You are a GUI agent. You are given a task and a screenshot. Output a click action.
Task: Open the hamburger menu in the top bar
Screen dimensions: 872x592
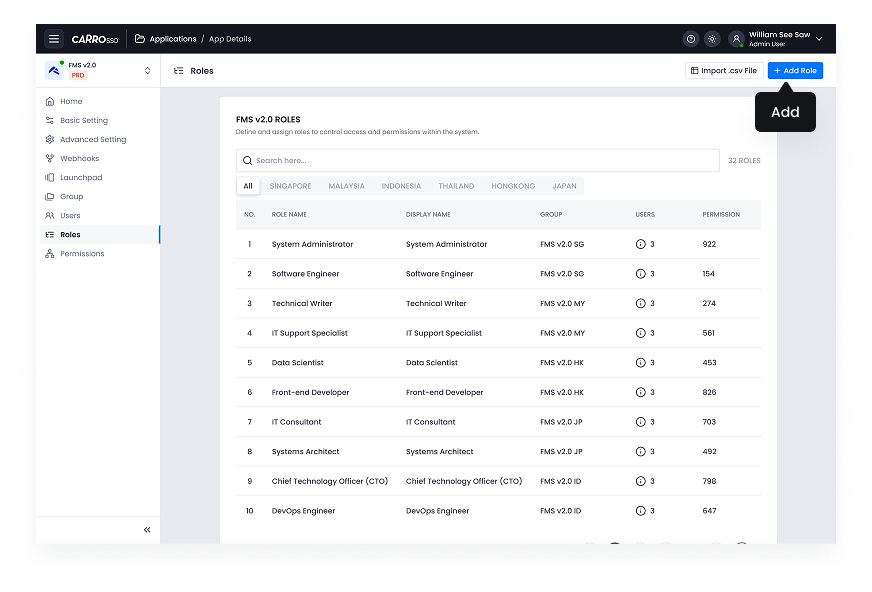pyautogui.click(x=54, y=39)
